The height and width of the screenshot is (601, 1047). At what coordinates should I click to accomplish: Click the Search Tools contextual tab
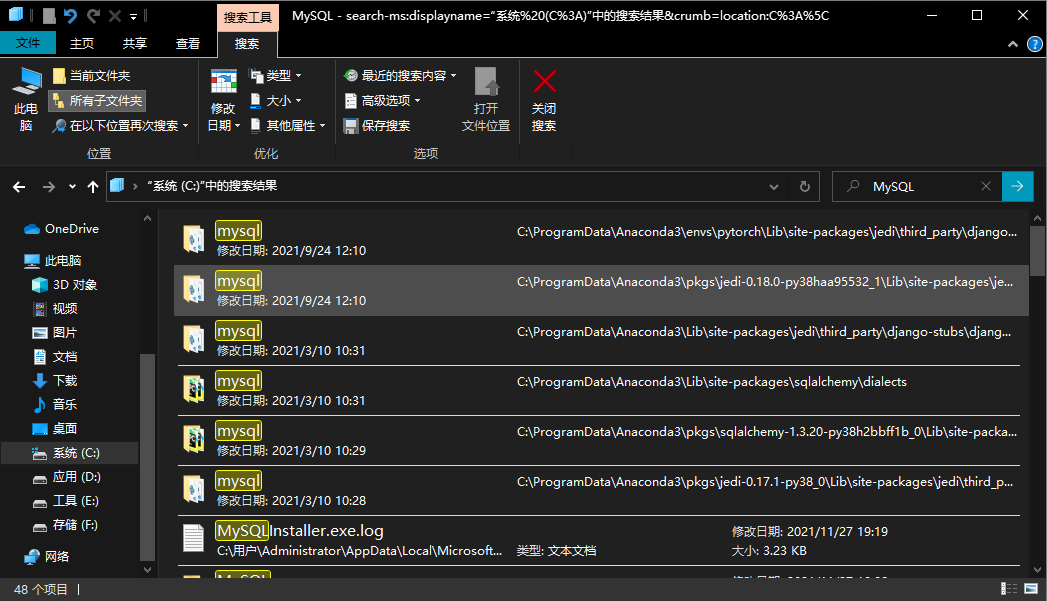click(x=248, y=17)
